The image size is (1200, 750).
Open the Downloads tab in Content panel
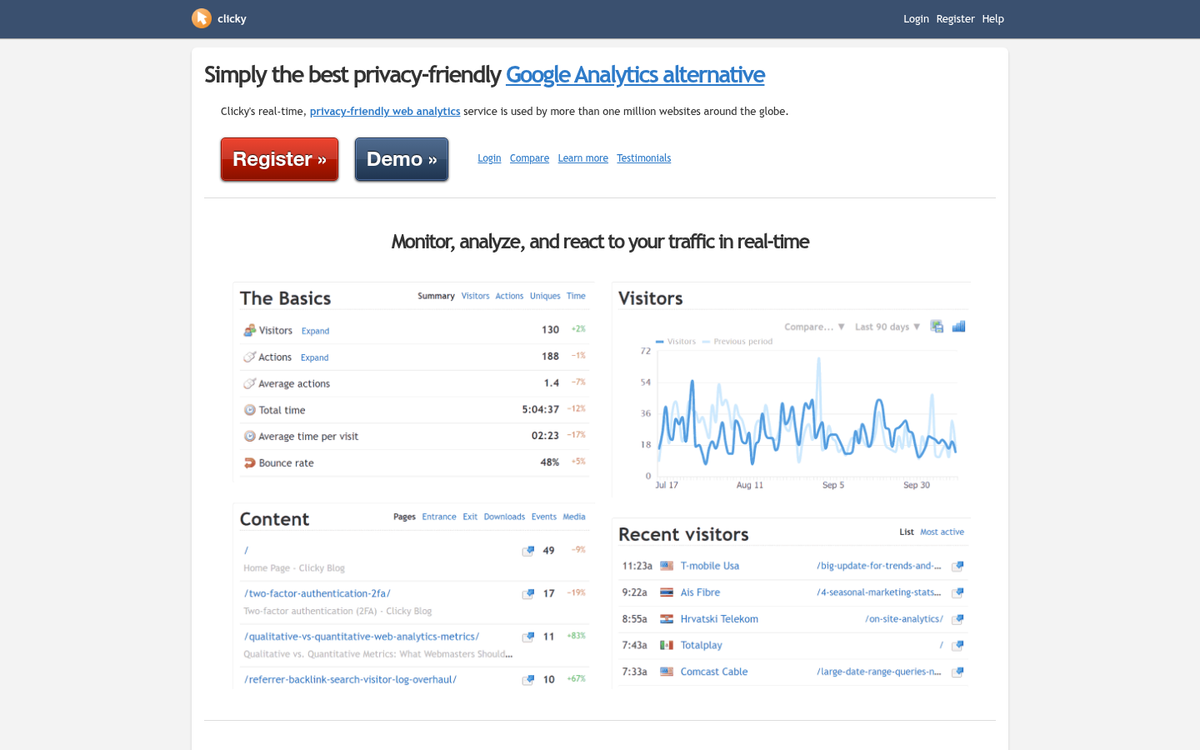coord(504,516)
